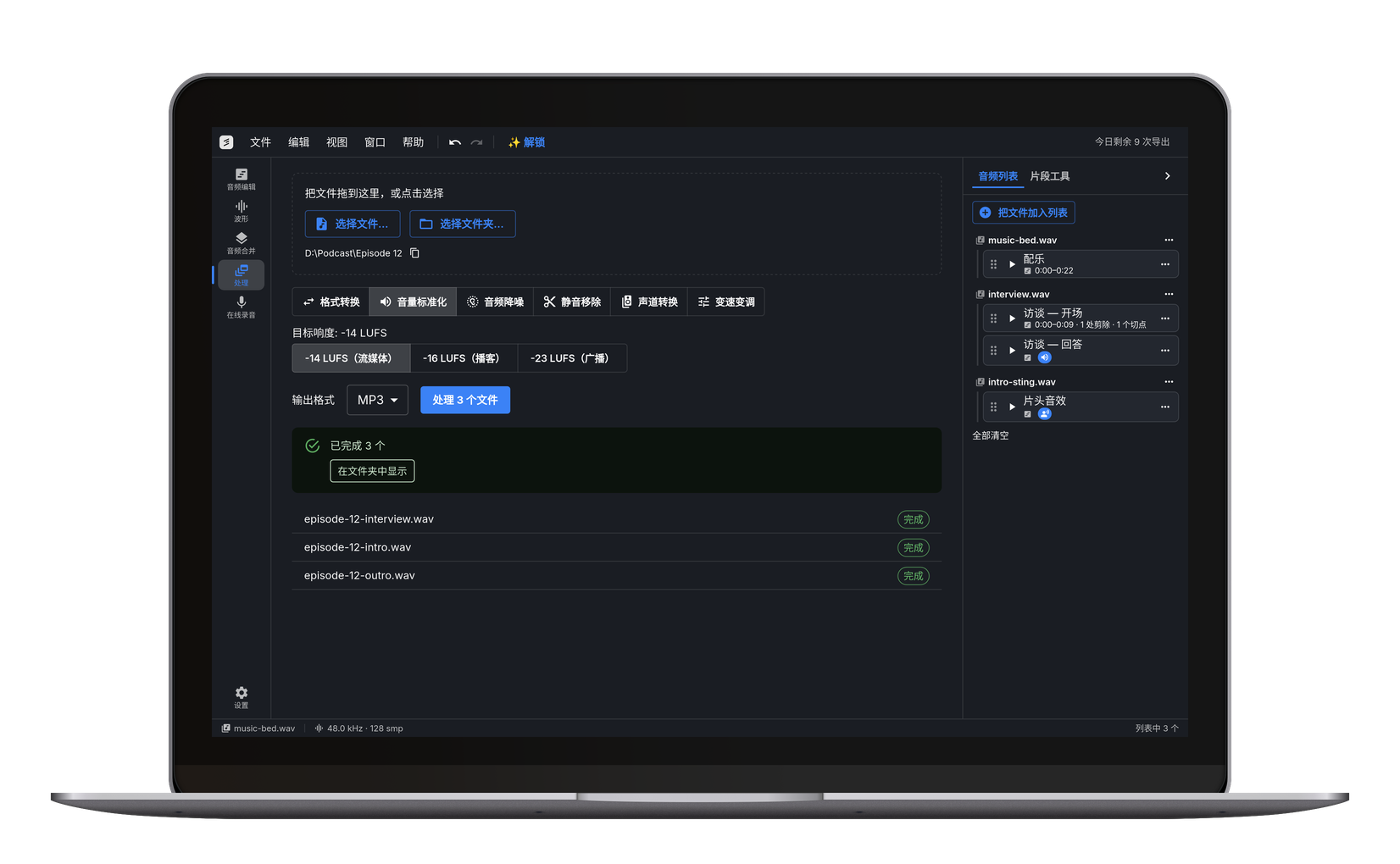Collapse the right panel with chevron
Screen dimensions: 1400x864
pos(1167,176)
